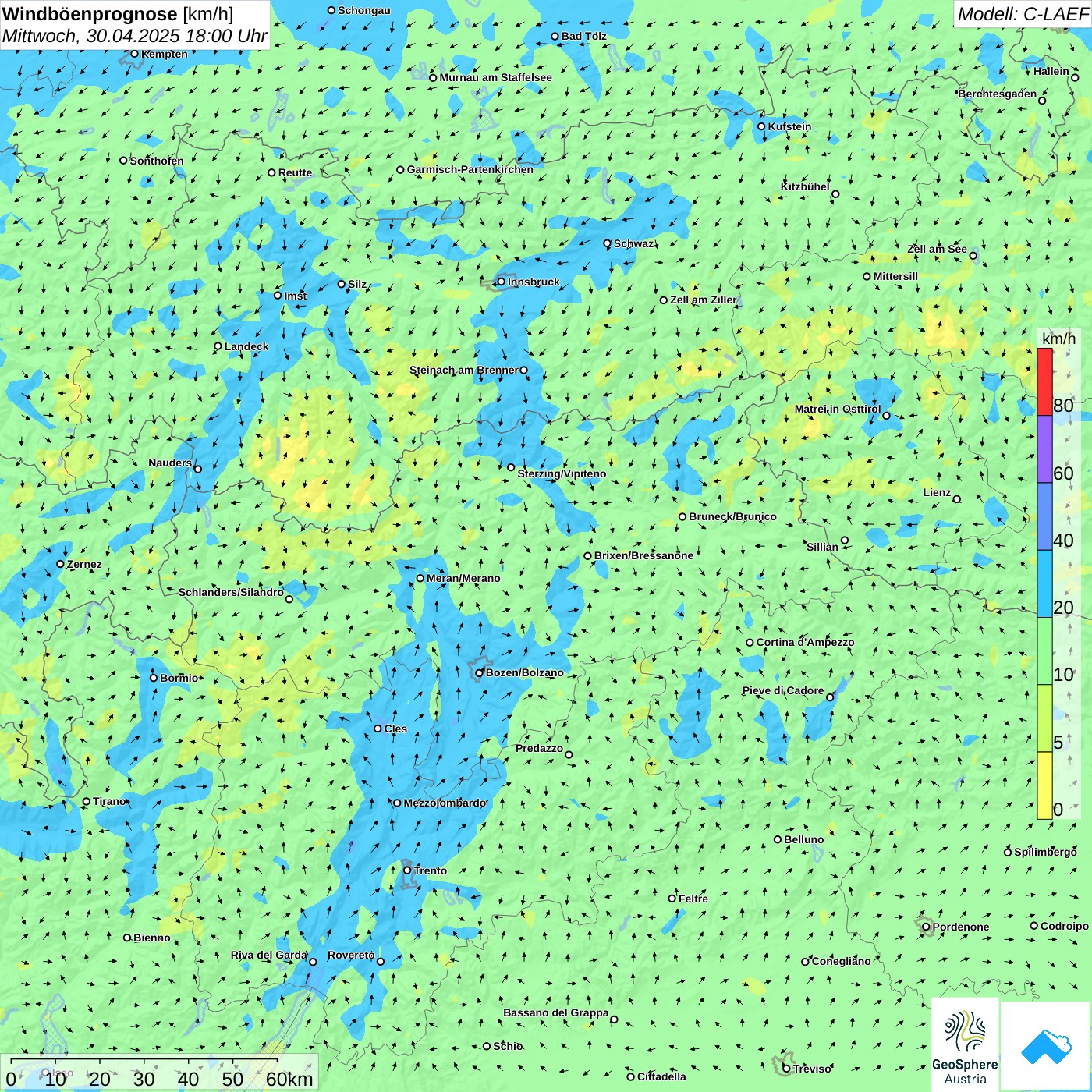The image size is (1092, 1092).
Task: Select the red 80 km/h legend color
Action: pyautogui.click(x=1044, y=381)
